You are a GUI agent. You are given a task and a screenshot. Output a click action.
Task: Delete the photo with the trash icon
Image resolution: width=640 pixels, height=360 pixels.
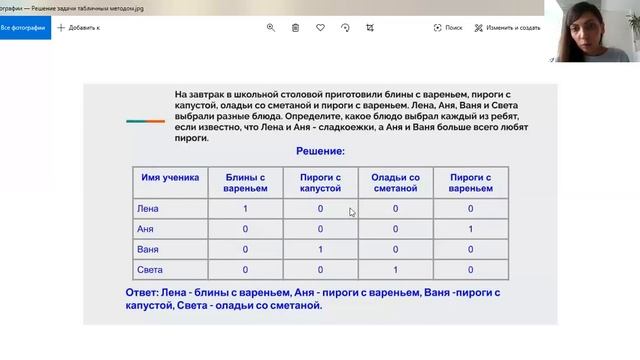(x=296, y=28)
